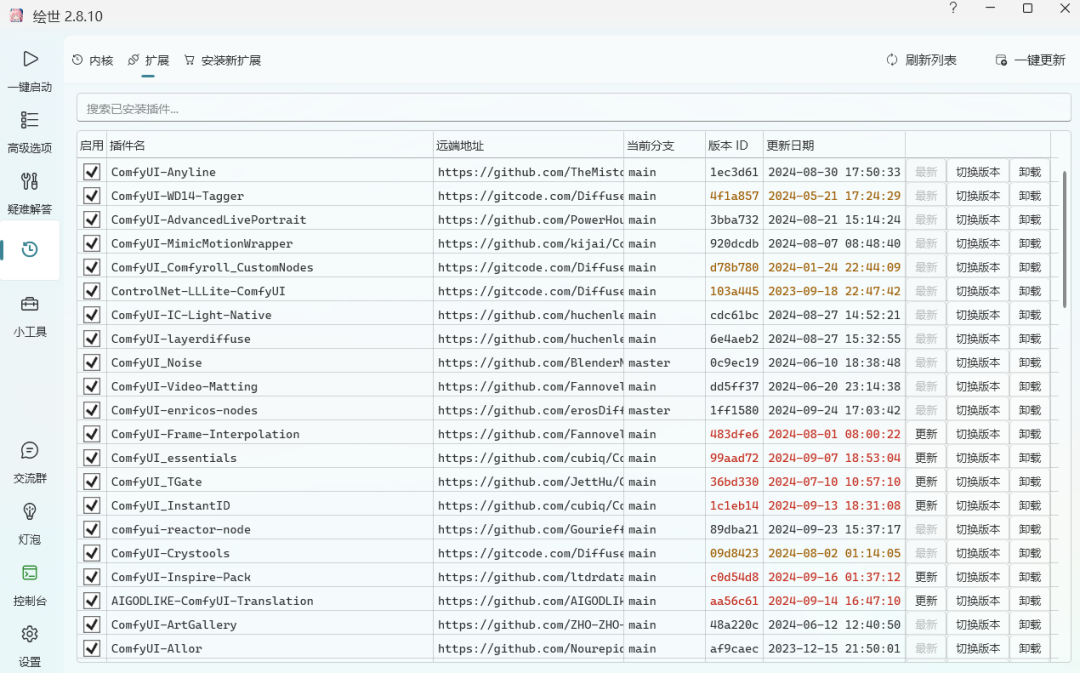Toggle ComfyUI-MimicMotionWrapper checkbox
Image resolution: width=1080 pixels, height=673 pixels.
92,243
